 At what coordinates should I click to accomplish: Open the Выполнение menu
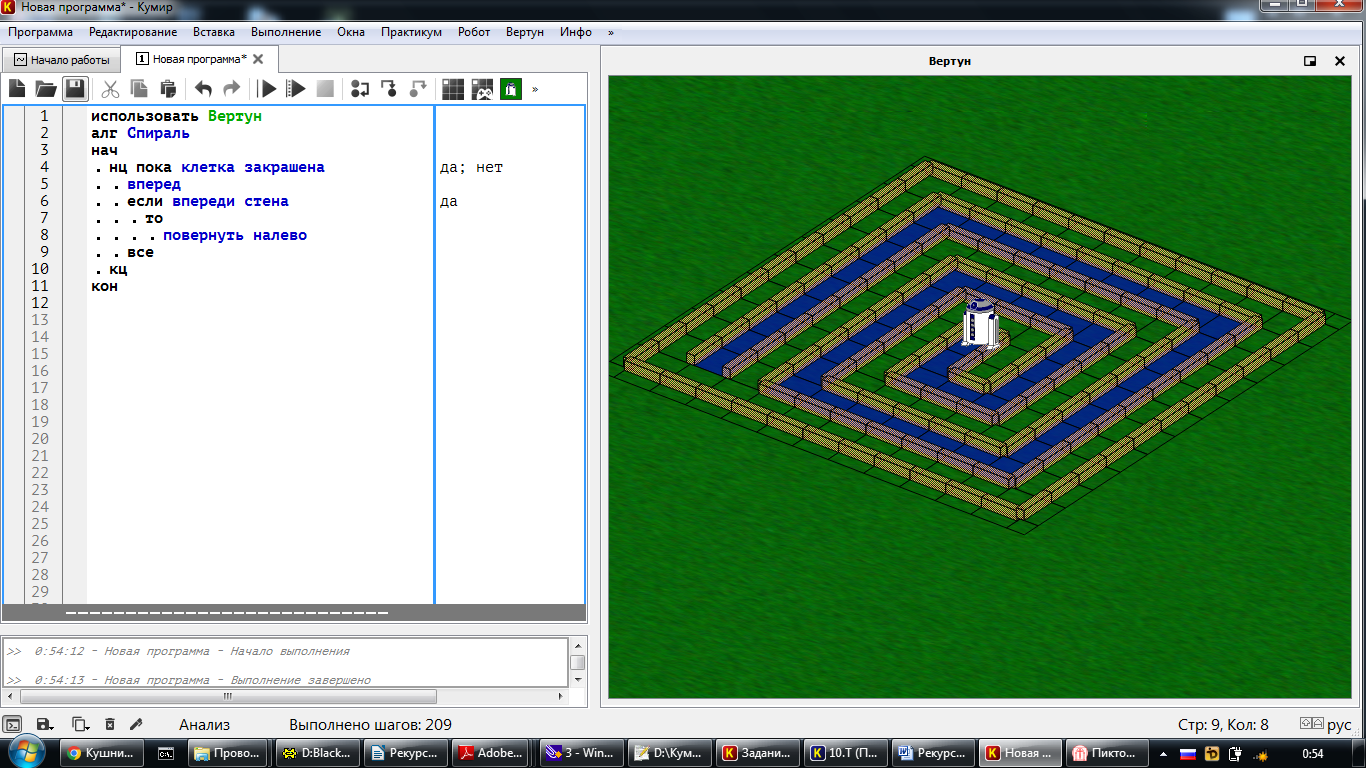286,32
